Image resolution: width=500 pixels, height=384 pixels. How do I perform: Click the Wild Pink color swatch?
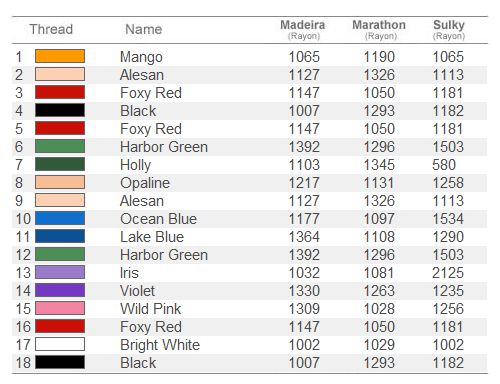tap(60, 308)
